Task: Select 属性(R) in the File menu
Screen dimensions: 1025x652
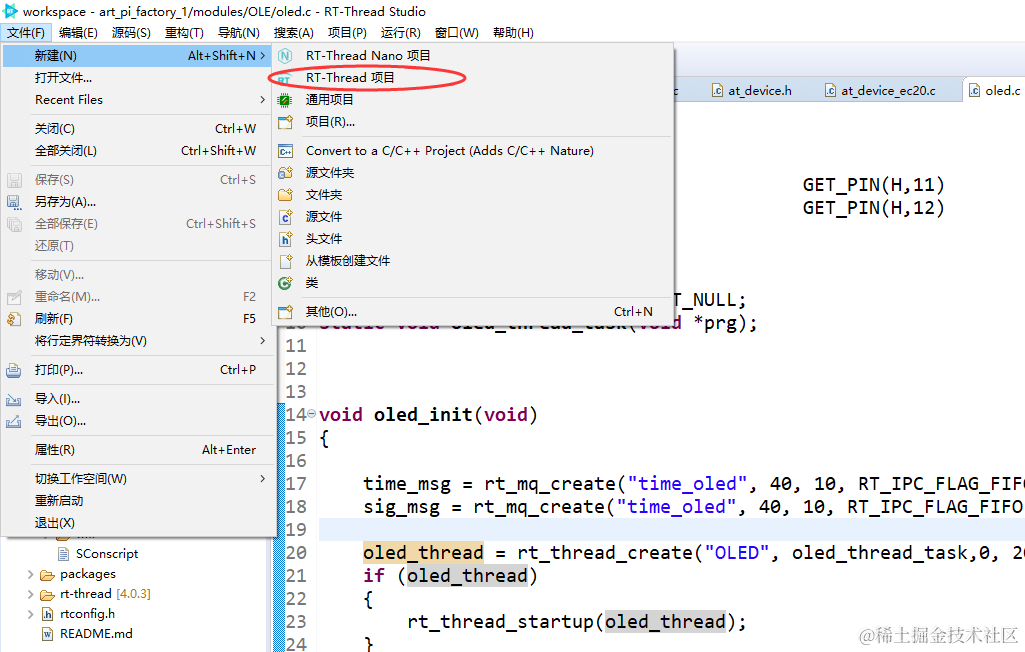Action: 138,450
